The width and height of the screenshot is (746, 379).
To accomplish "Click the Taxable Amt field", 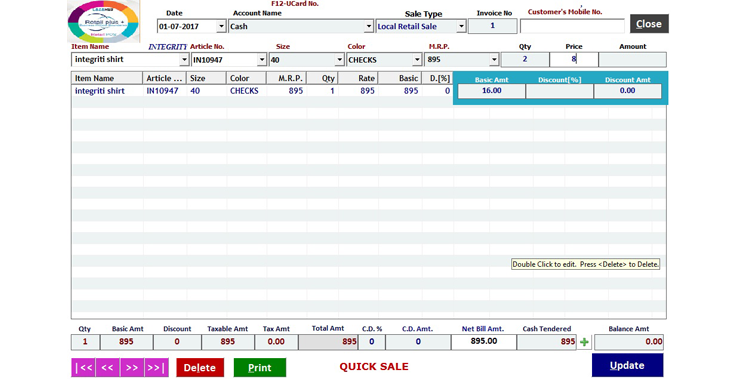I will [x=227, y=341].
